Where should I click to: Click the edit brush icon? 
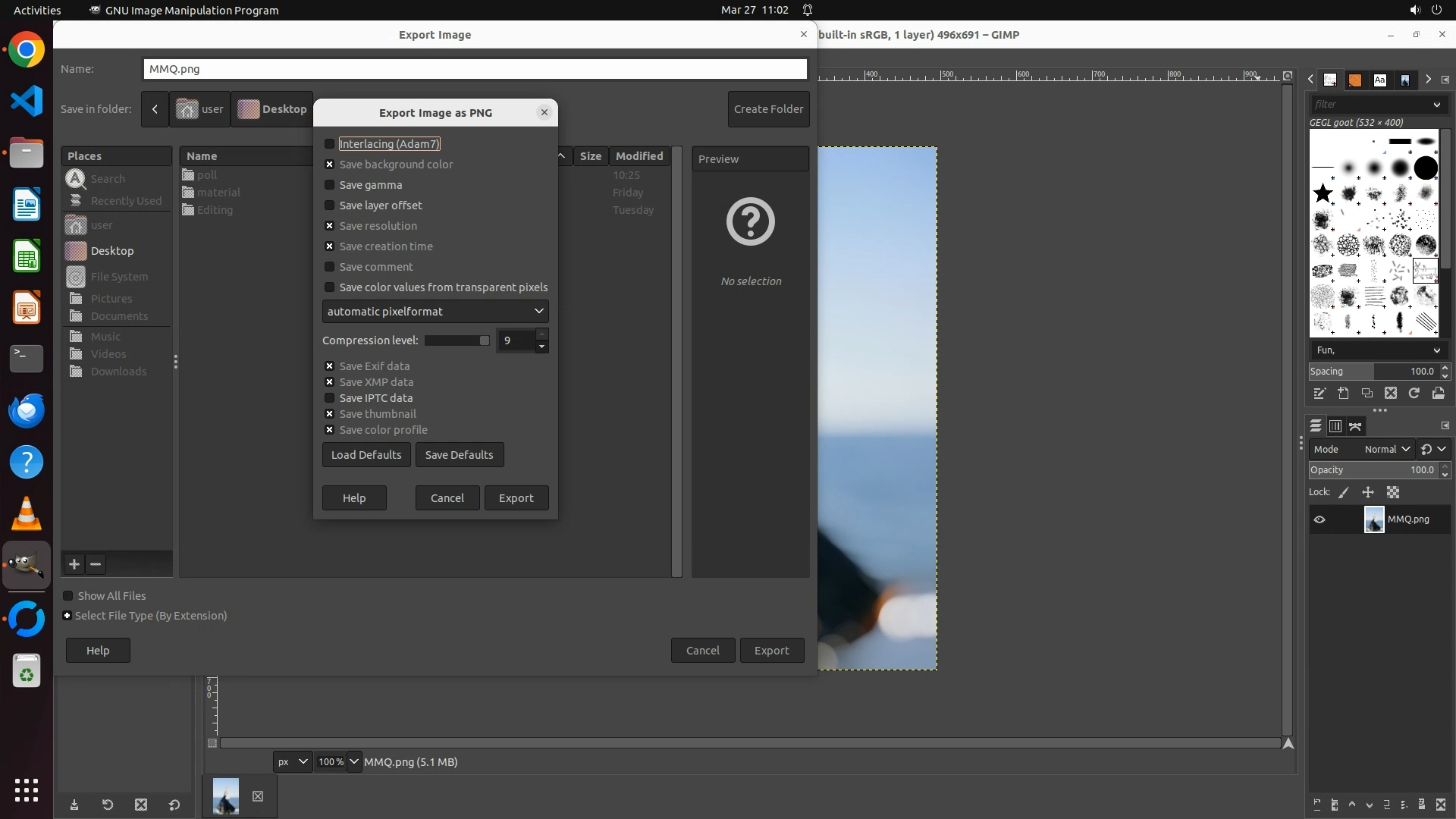tap(1319, 394)
